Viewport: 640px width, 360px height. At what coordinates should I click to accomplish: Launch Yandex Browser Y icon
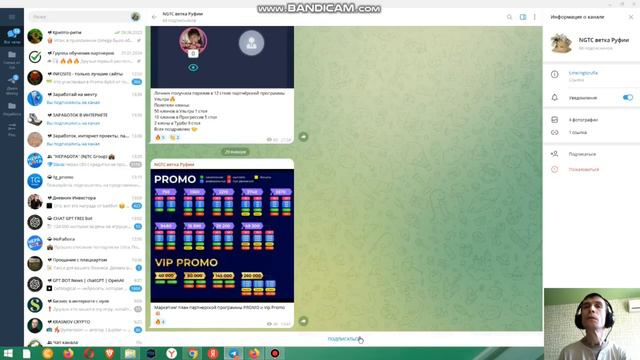[x=172, y=353]
